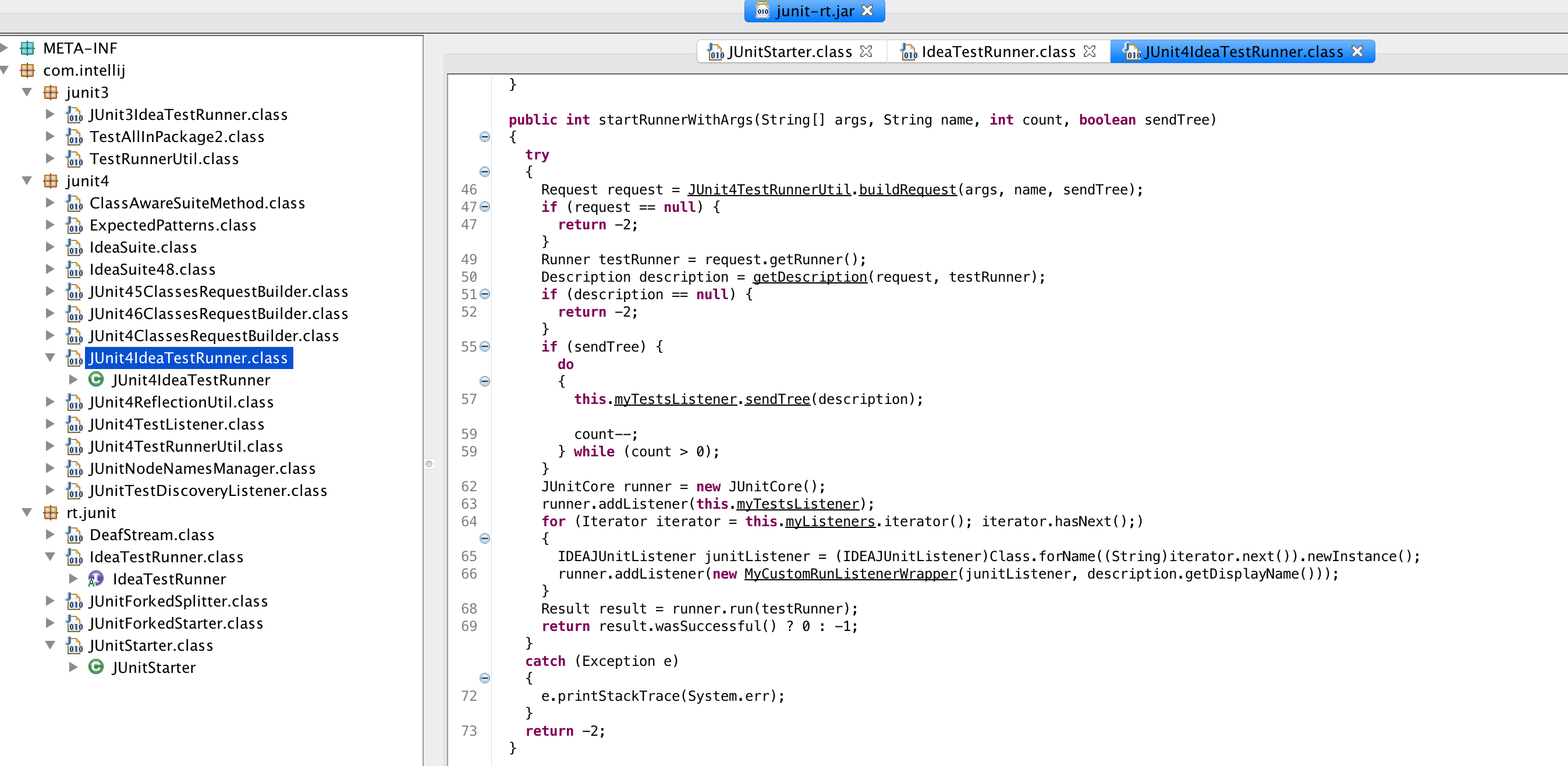Toggle fold marker at line 55

coord(484,346)
